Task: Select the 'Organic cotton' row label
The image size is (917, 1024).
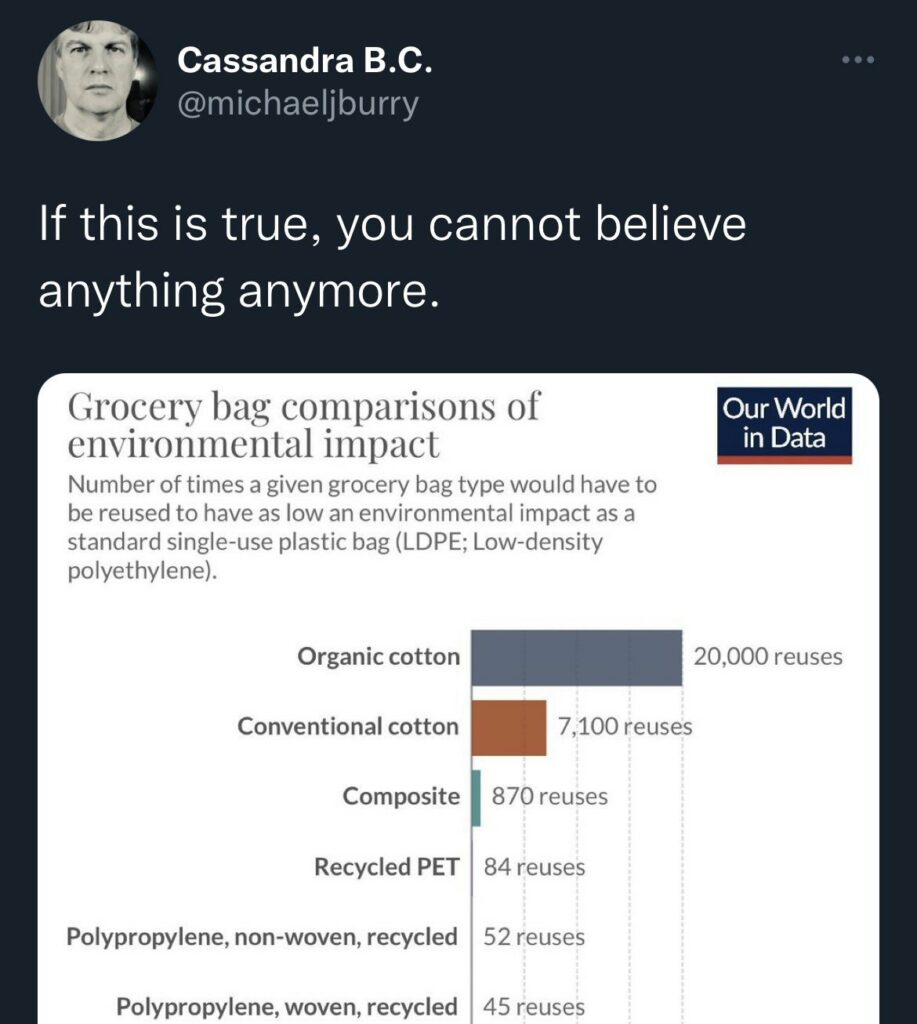Action: [x=378, y=657]
